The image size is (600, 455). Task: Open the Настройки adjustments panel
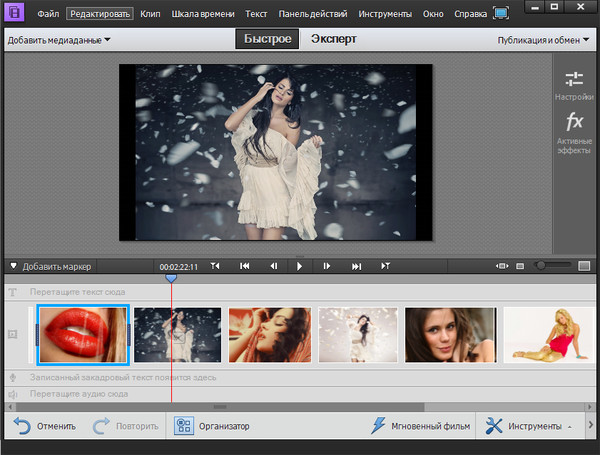point(574,85)
